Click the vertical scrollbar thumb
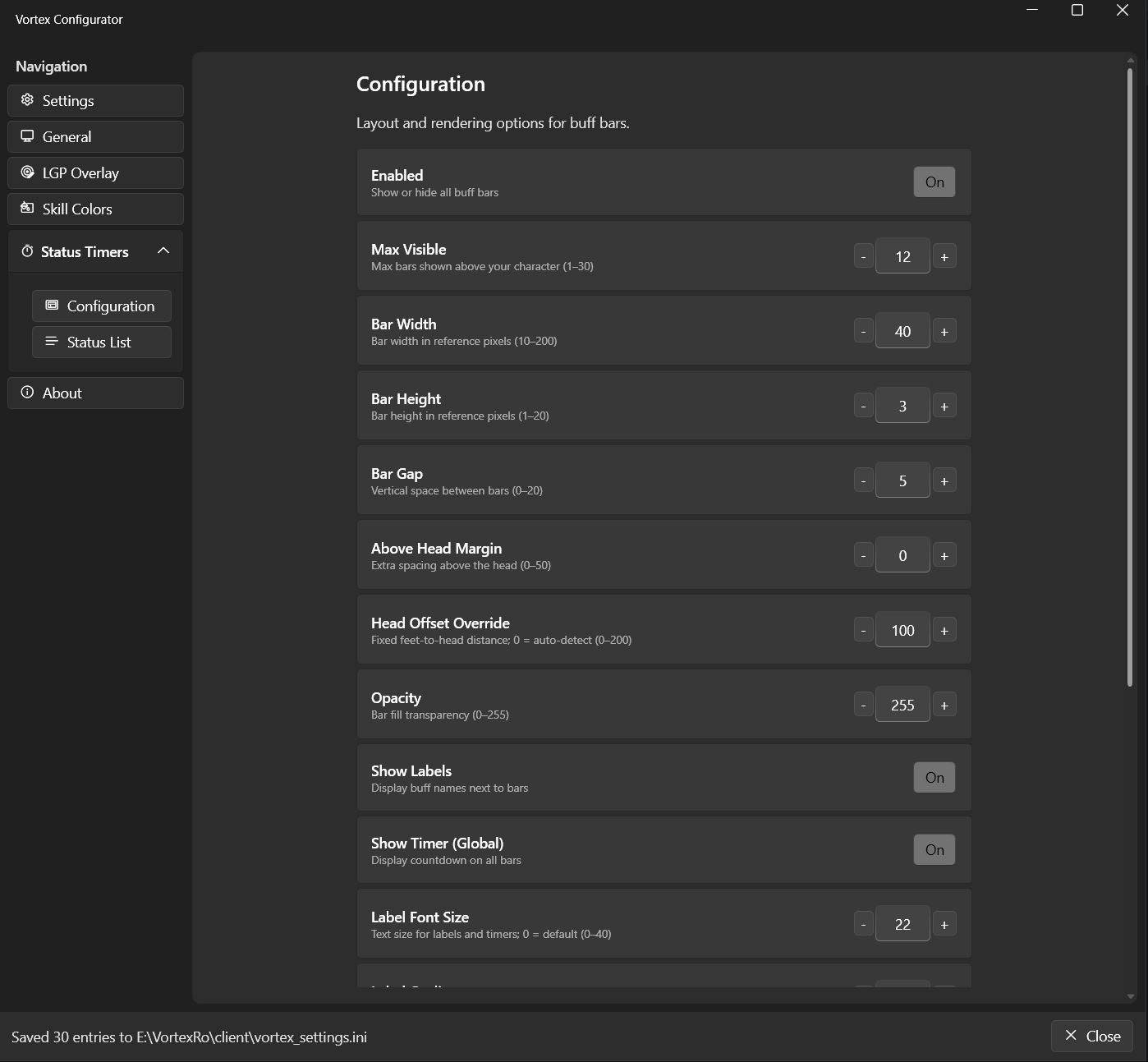Viewport: 1148px width, 1062px height. pos(1130,378)
